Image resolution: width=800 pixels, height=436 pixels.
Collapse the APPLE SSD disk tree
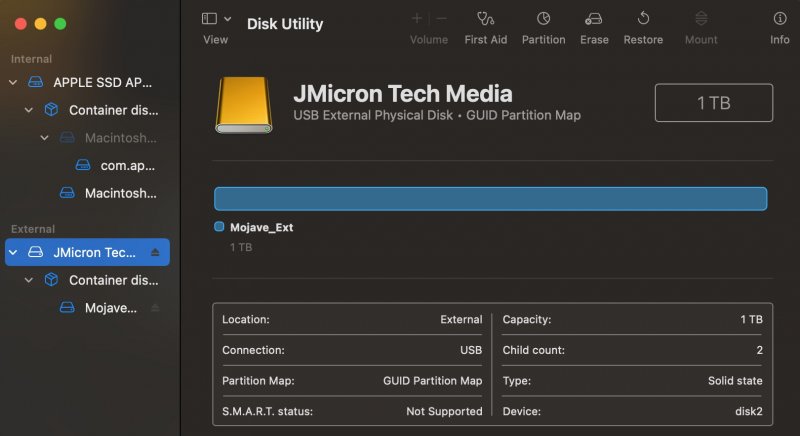click(x=13, y=82)
